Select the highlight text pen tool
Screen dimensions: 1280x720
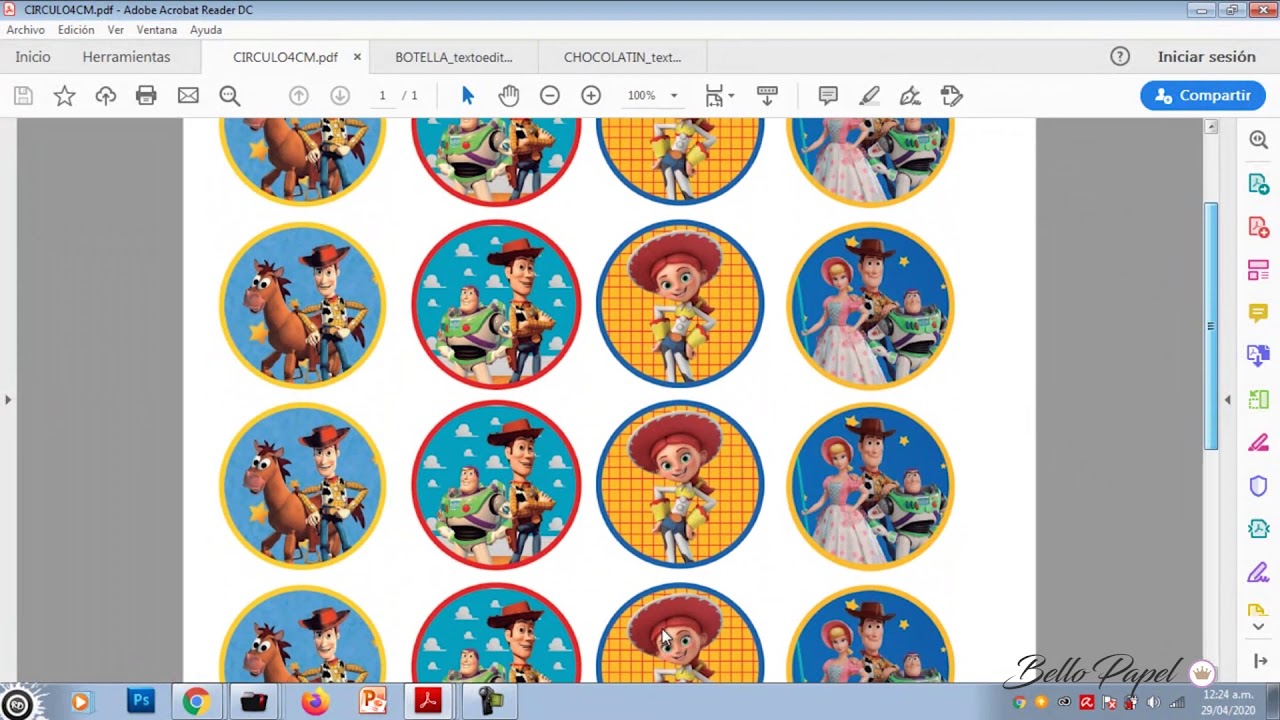pyautogui.click(x=869, y=96)
